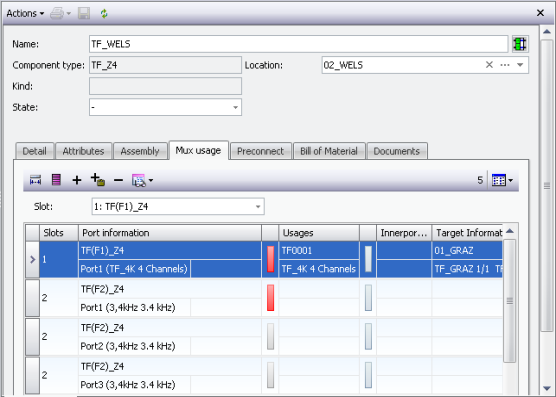This screenshot has height=397, width=556.
Task: Switch to the Assembly tab
Action: pyautogui.click(x=140, y=151)
